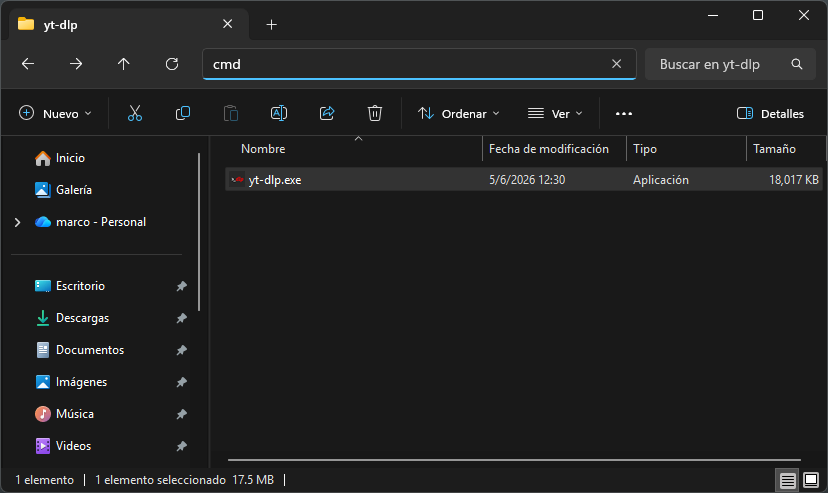Open Música in the sidebar
This screenshot has width=828, height=493.
coord(64,414)
